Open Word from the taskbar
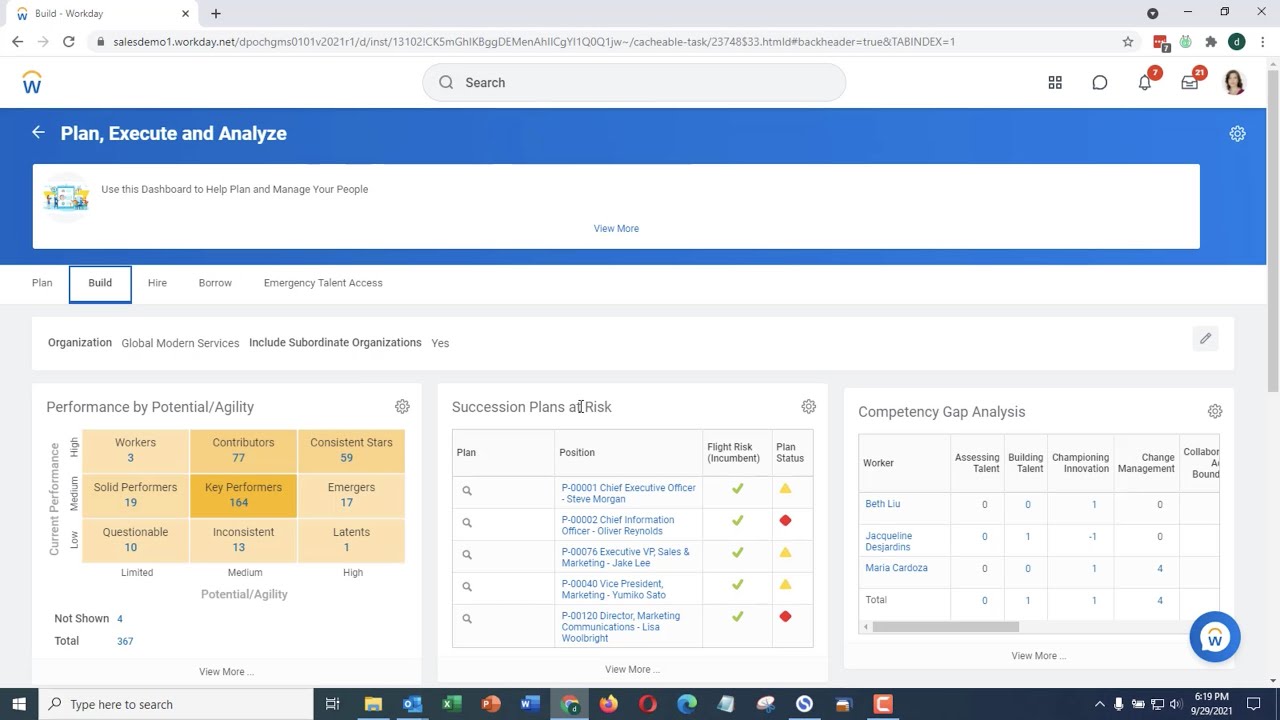 click(530, 704)
